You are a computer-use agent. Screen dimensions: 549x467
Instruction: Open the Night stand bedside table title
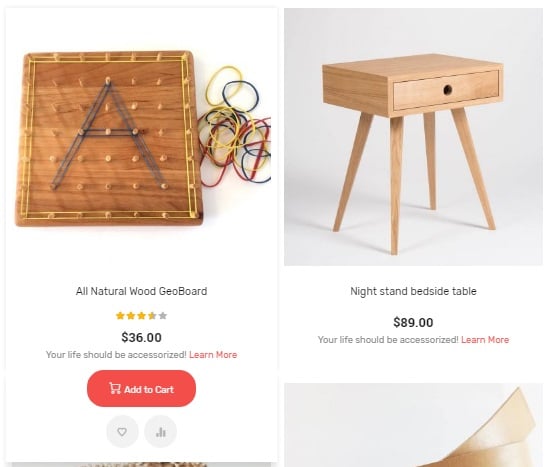(413, 291)
